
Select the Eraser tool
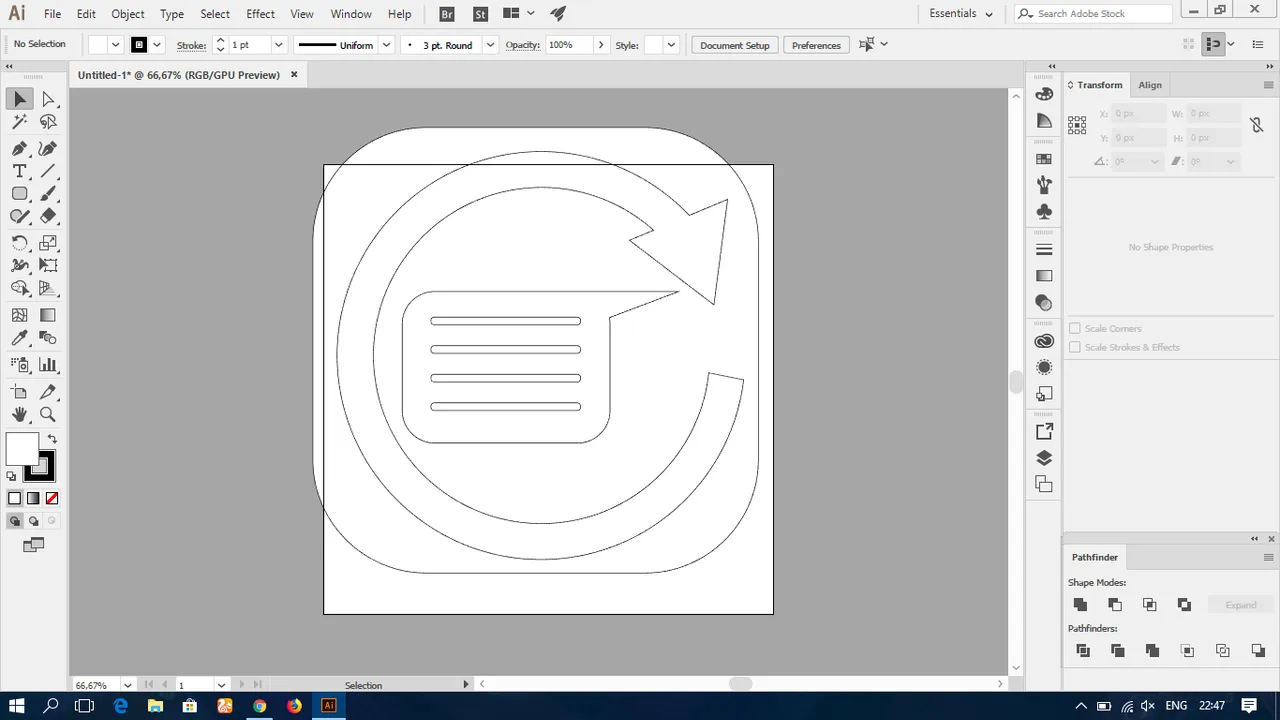click(x=48, y=216)
